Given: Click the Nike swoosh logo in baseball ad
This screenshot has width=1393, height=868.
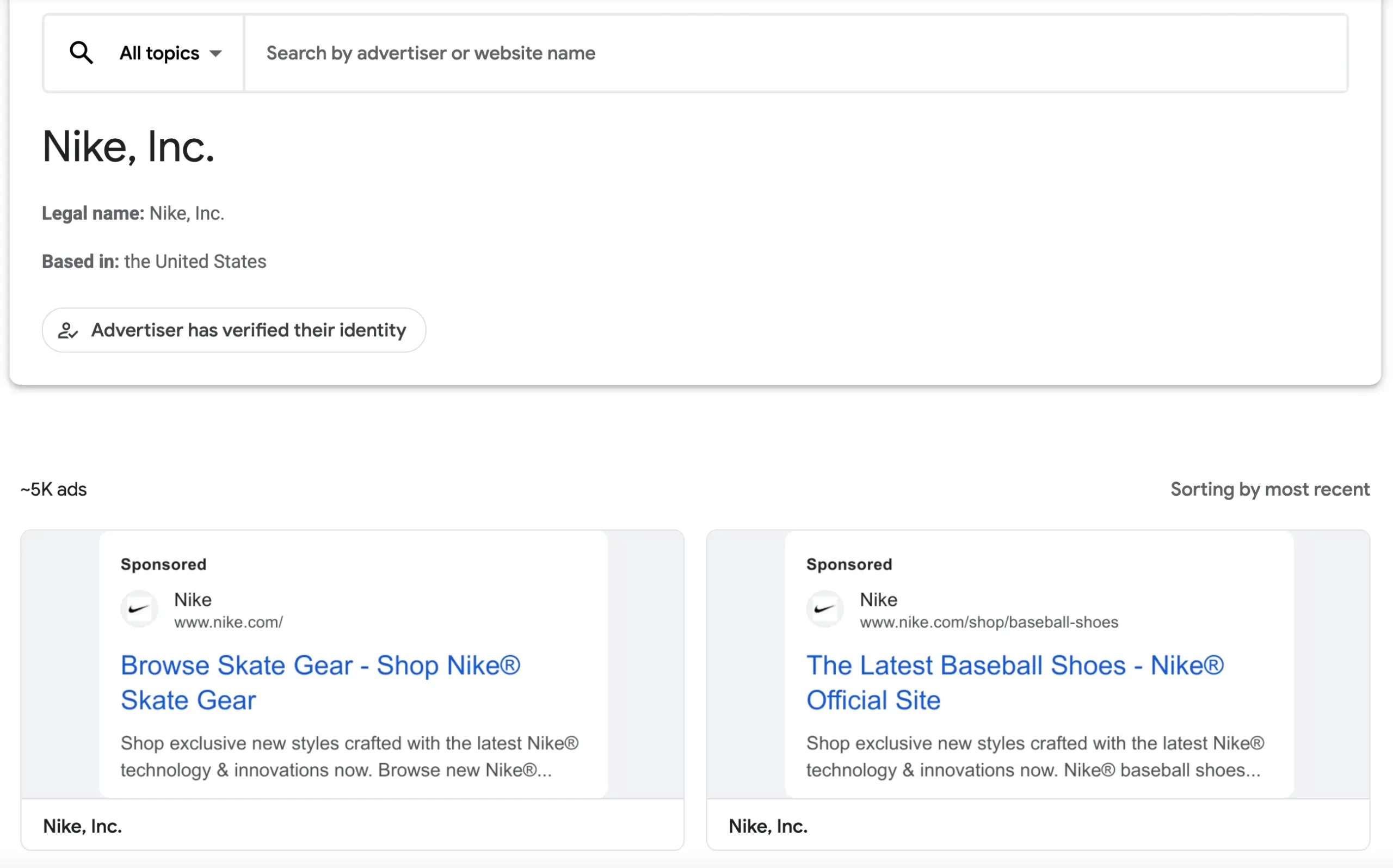Looking at the screenshot, I should point(825,609).
